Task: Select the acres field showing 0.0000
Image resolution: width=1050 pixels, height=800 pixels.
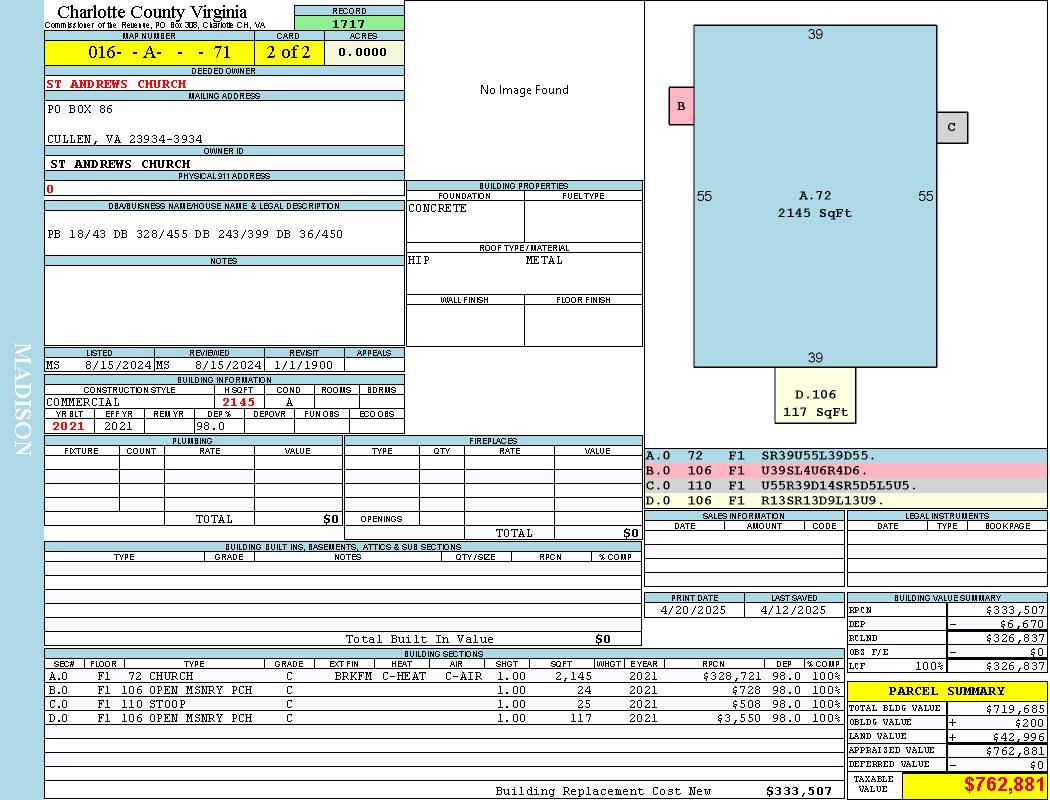Action: click(x=364, y=52)
